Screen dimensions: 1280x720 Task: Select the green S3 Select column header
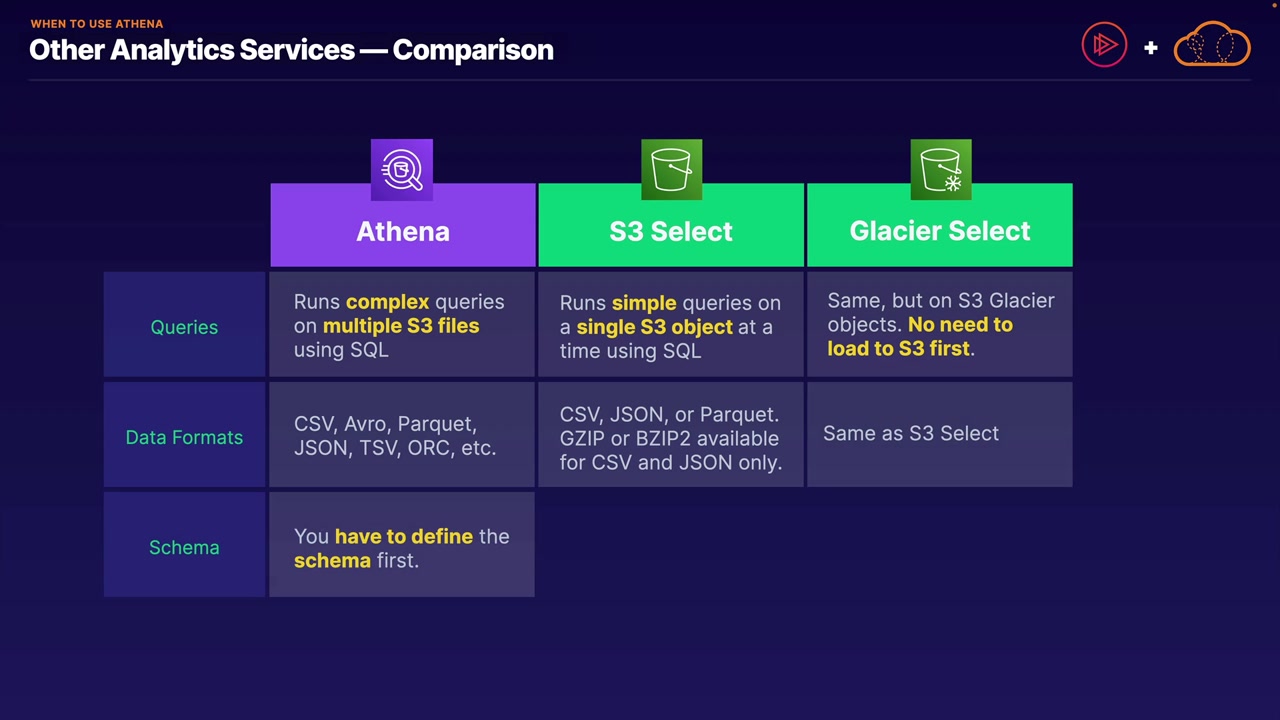tap(671, 231)
